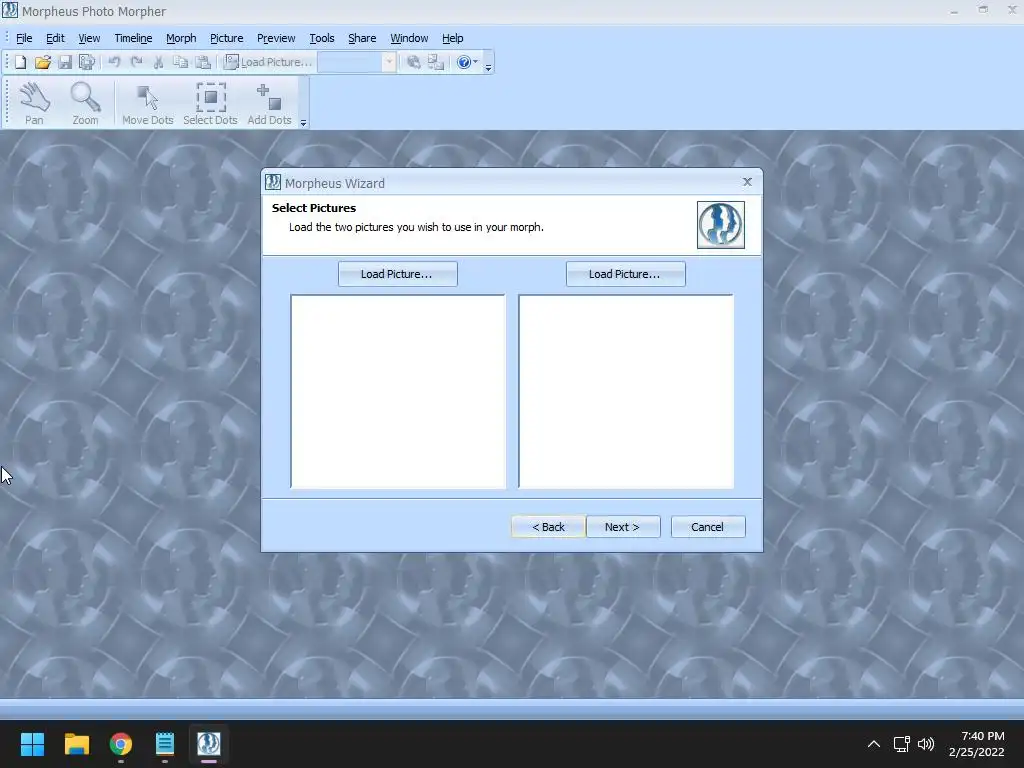Open the Timeline menu
Viewport: 1024px width, 768px height.
(133, 38)
